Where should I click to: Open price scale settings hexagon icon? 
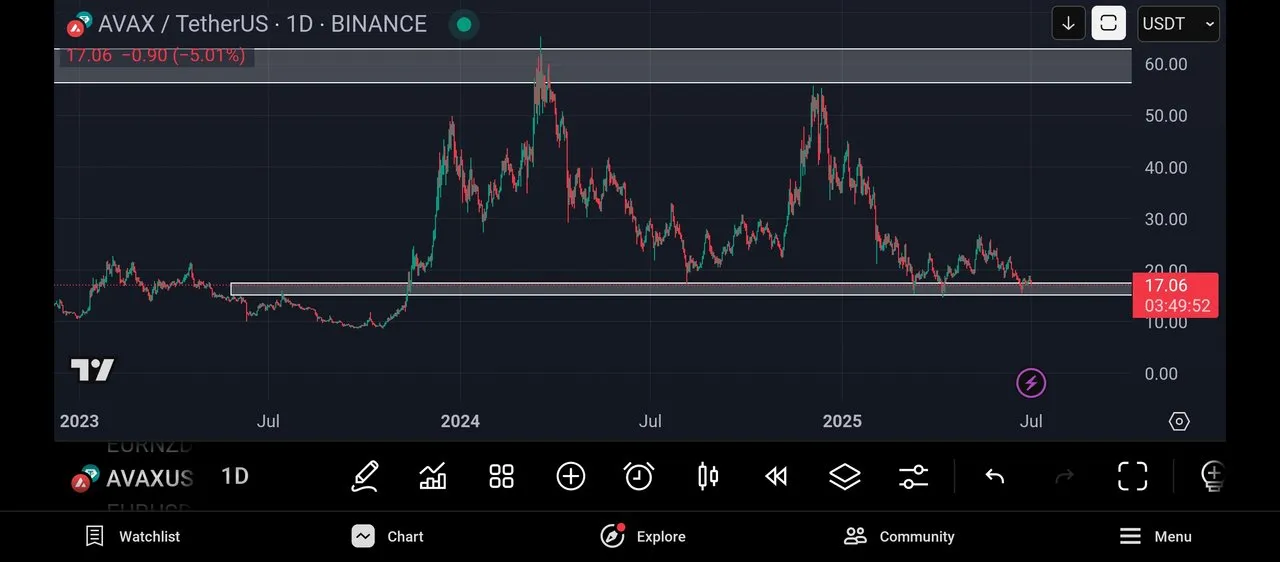click(1179, 421)
